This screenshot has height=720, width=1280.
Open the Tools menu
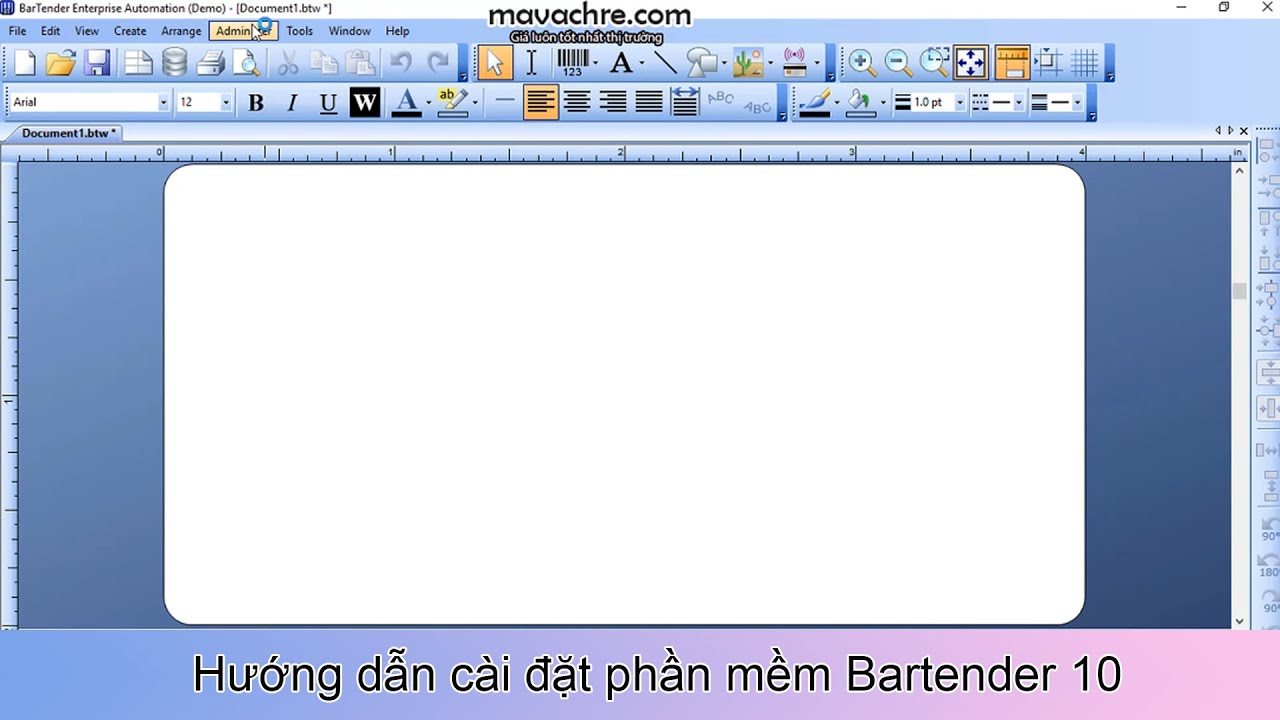(x=300, y=31)
